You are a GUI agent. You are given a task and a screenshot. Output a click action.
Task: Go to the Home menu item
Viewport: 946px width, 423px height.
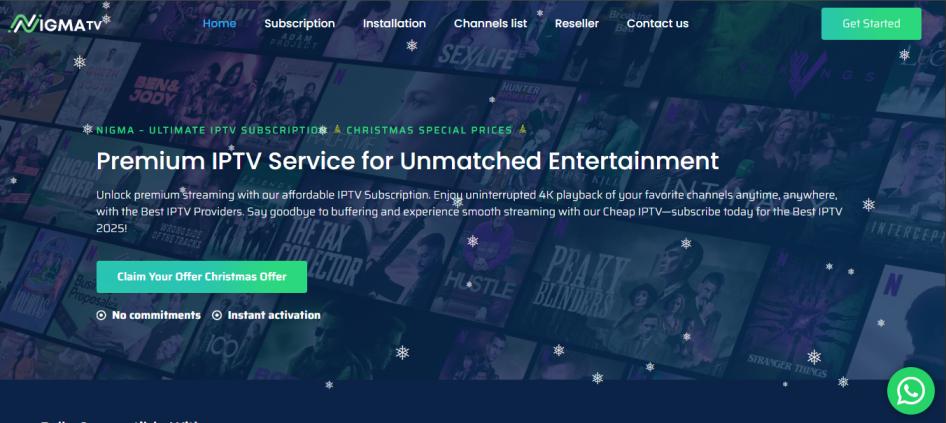point(219,24)
